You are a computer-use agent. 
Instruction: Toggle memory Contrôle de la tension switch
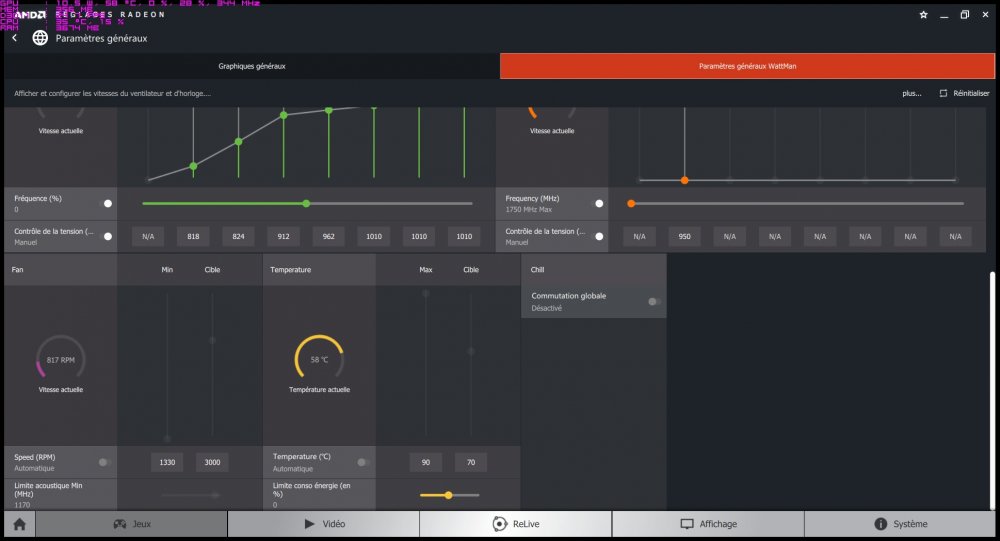pos(596,236)
